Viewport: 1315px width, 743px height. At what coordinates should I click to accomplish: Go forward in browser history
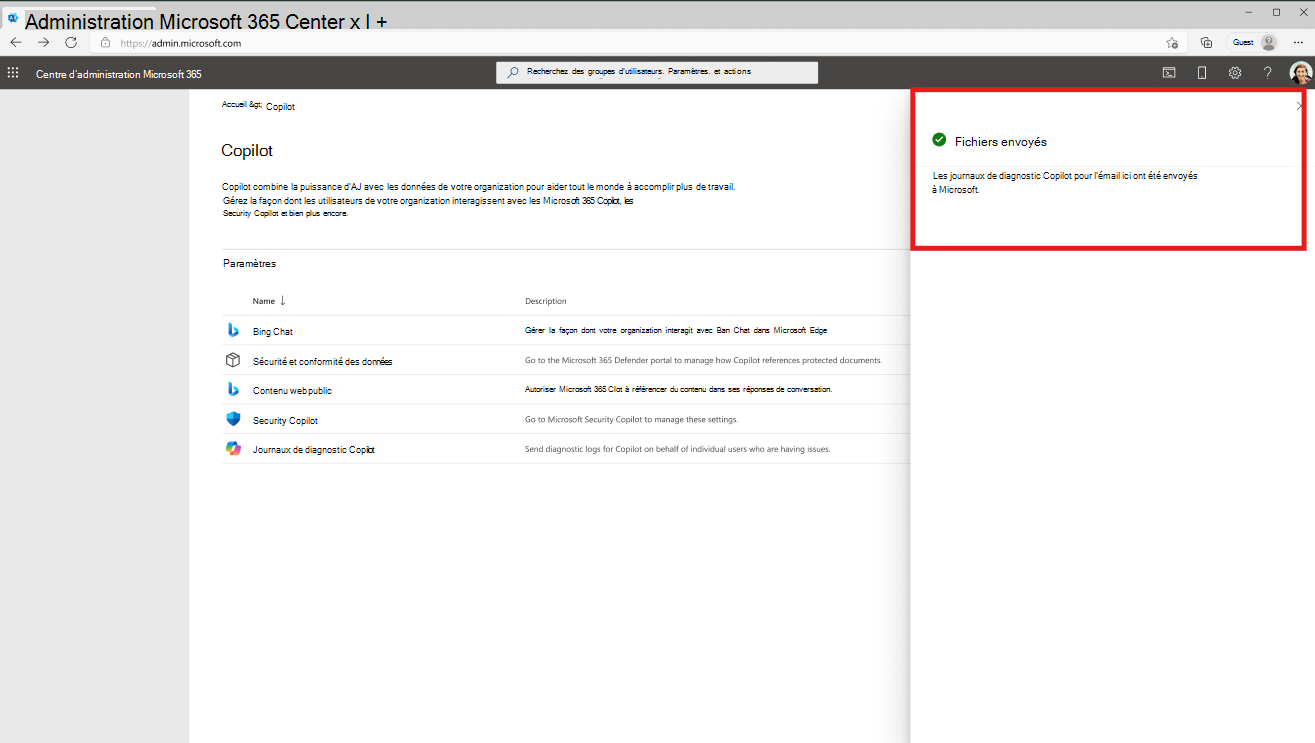tap(43, 43)
